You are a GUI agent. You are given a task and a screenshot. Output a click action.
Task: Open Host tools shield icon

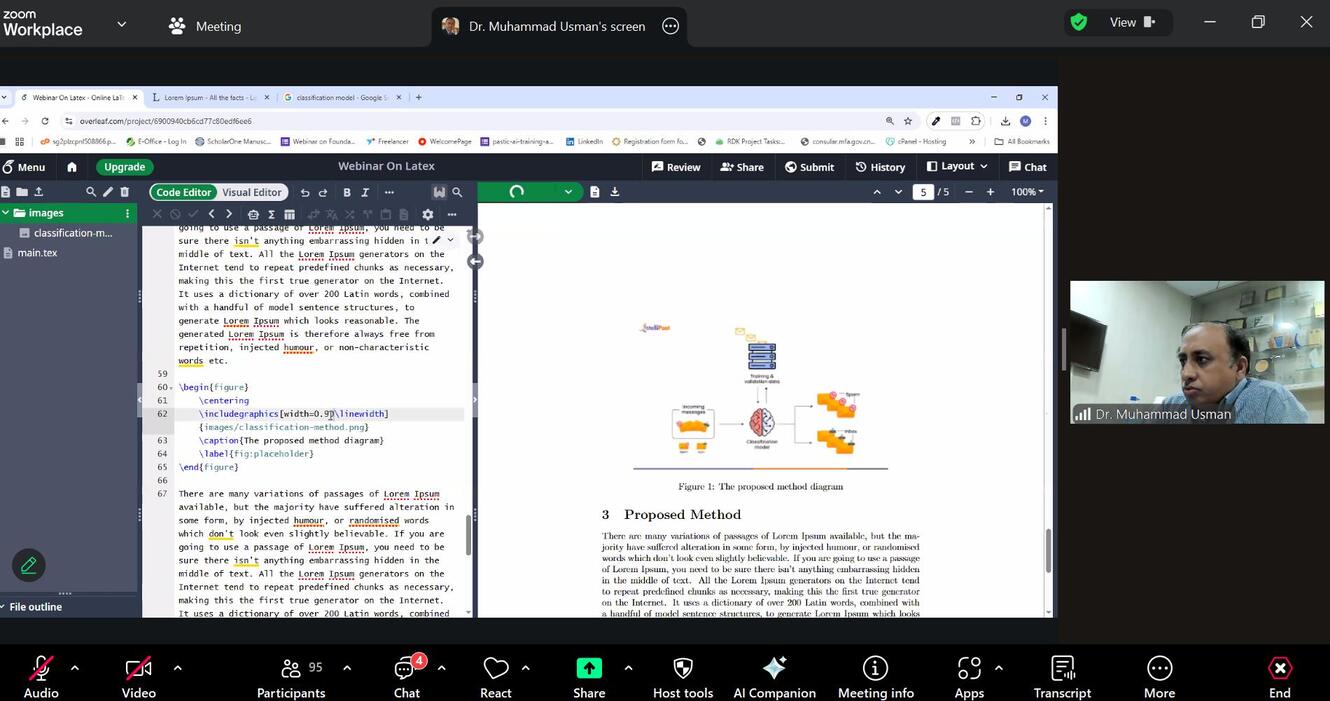[x=683, y=677]
